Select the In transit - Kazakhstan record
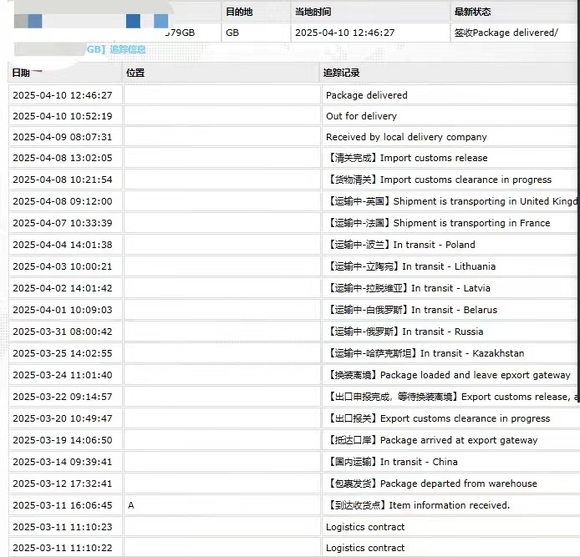The height and width of the screenshot is (557, 580). (425, 353)
